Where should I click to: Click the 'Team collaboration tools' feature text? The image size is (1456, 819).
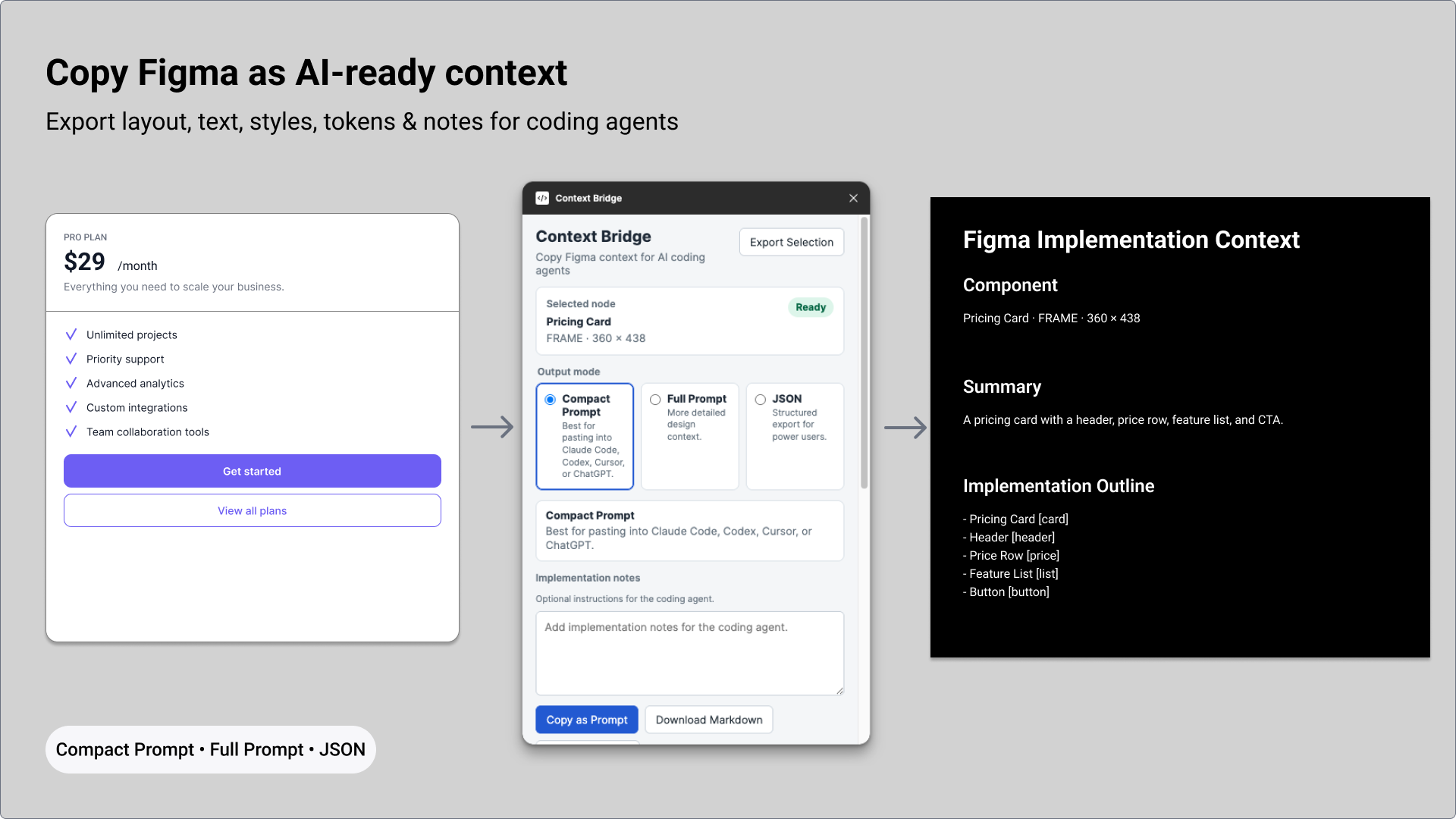click(148, 431)
